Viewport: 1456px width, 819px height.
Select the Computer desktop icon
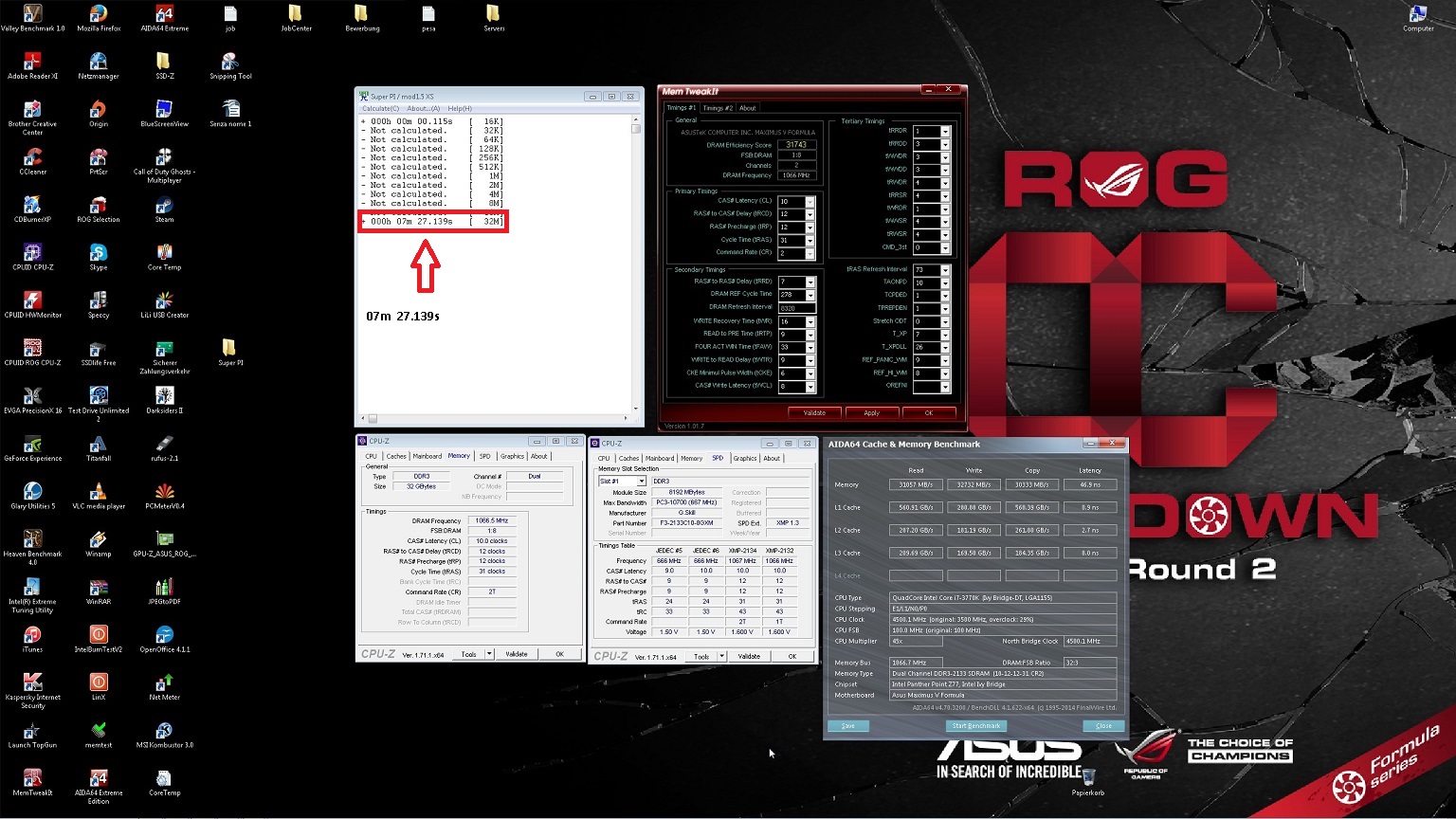[x=1418, y=18]
